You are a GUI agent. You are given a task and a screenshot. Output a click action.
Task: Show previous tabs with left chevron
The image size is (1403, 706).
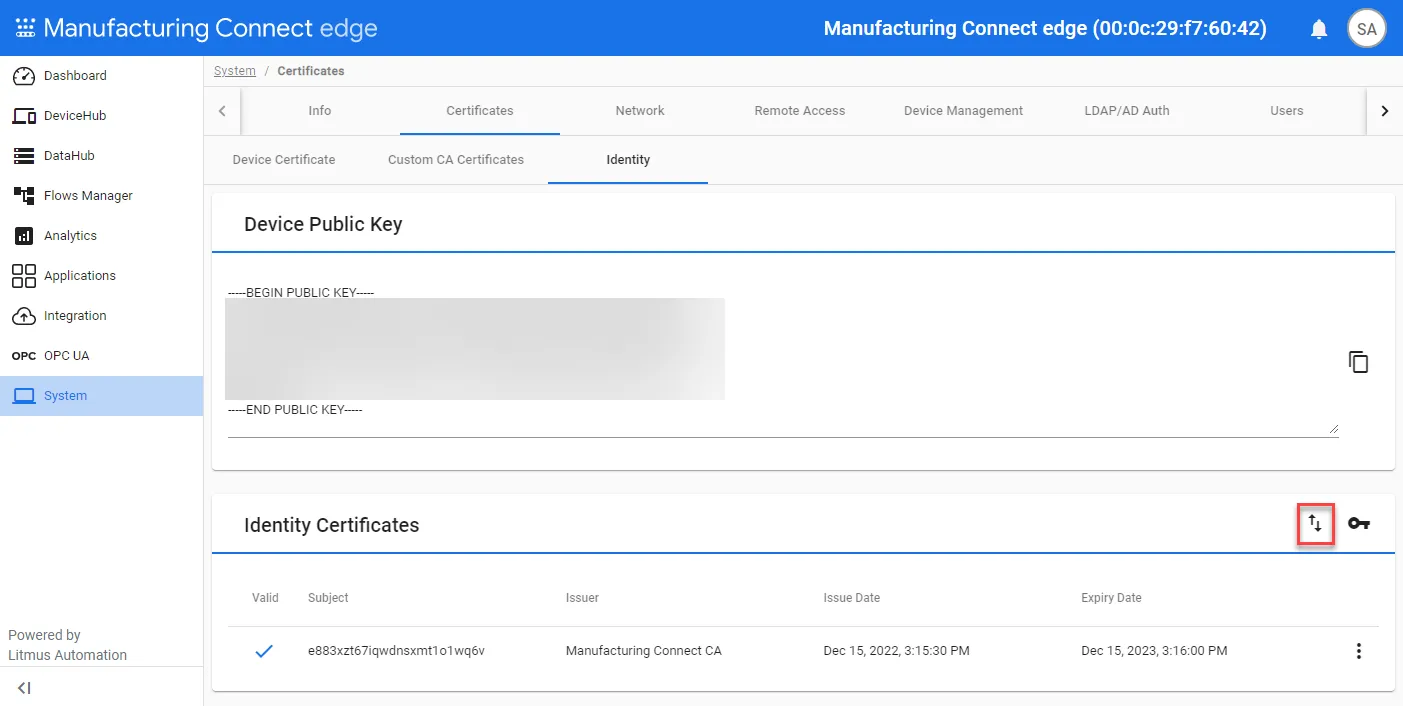coord(222,111)
